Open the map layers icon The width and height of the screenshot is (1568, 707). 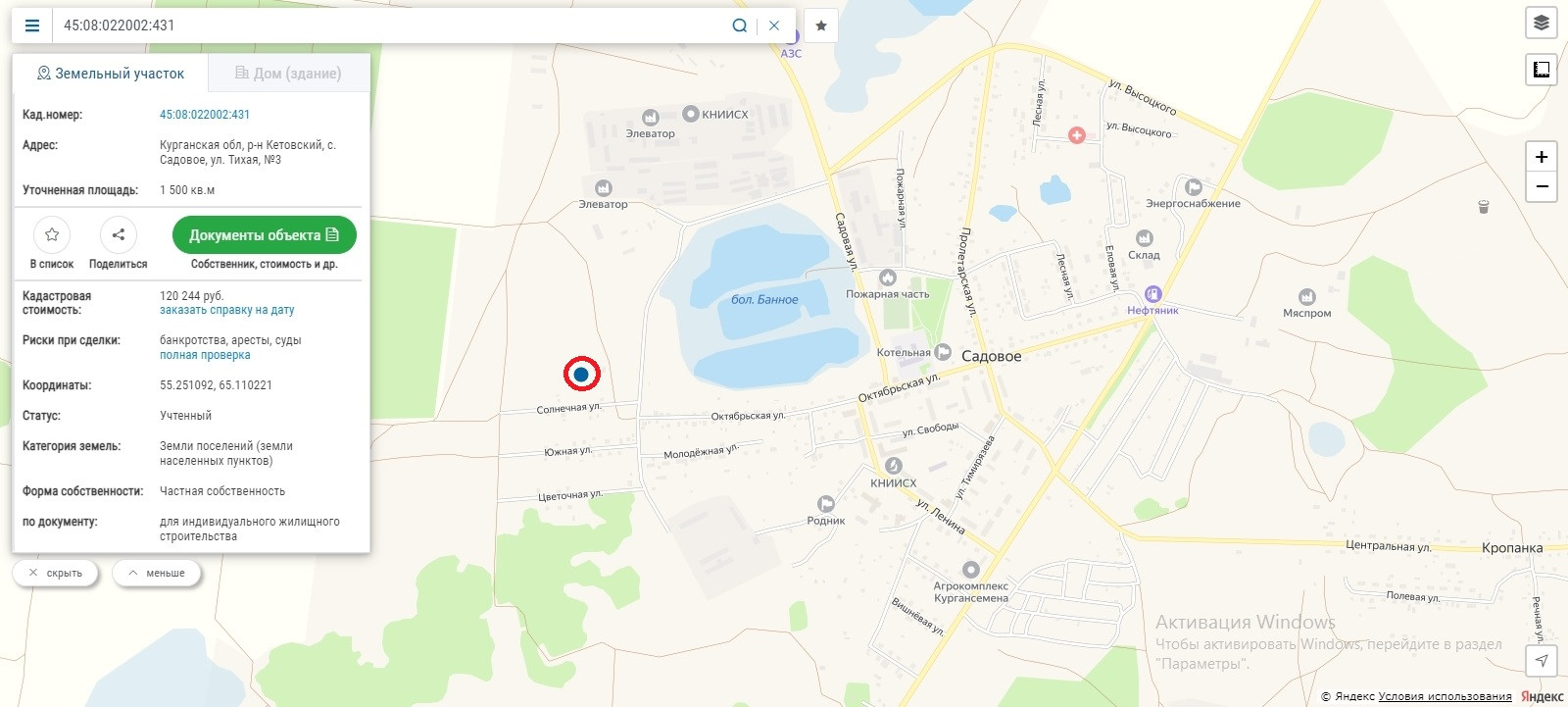1542,23
